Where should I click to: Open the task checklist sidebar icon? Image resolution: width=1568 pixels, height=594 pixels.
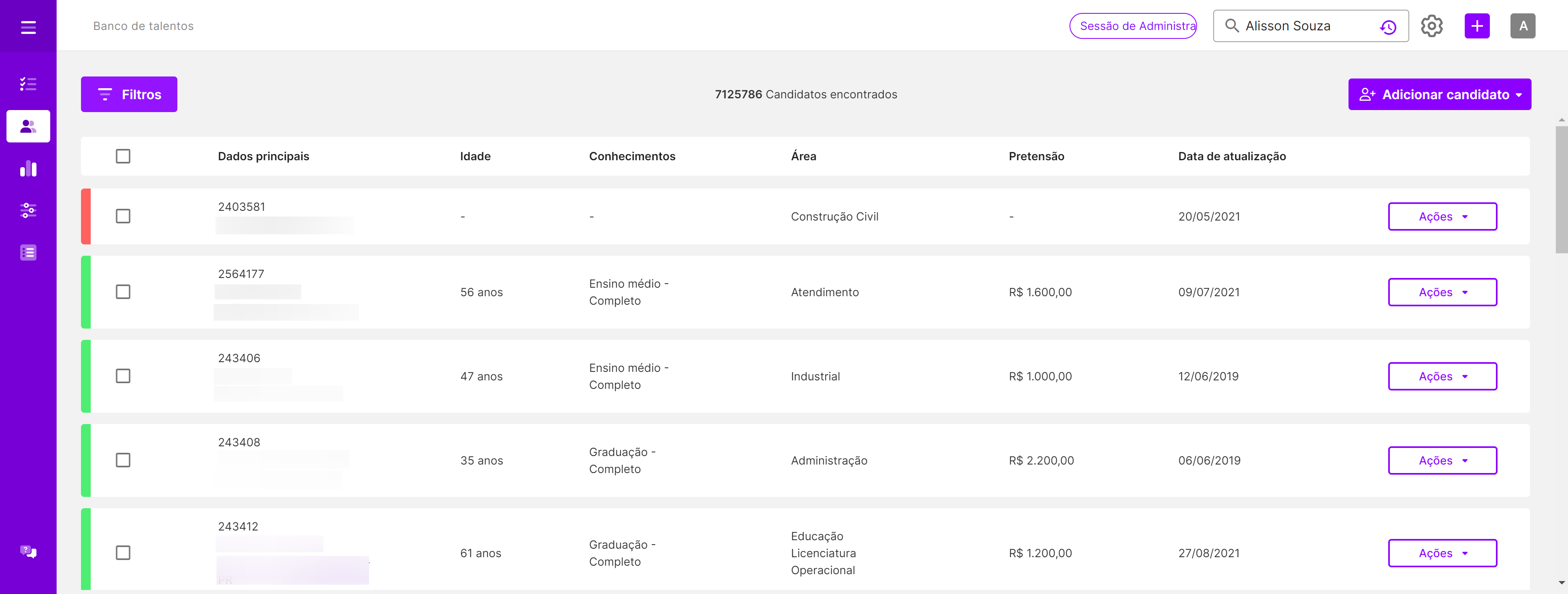pyautogui.click(x=28, y=84)
